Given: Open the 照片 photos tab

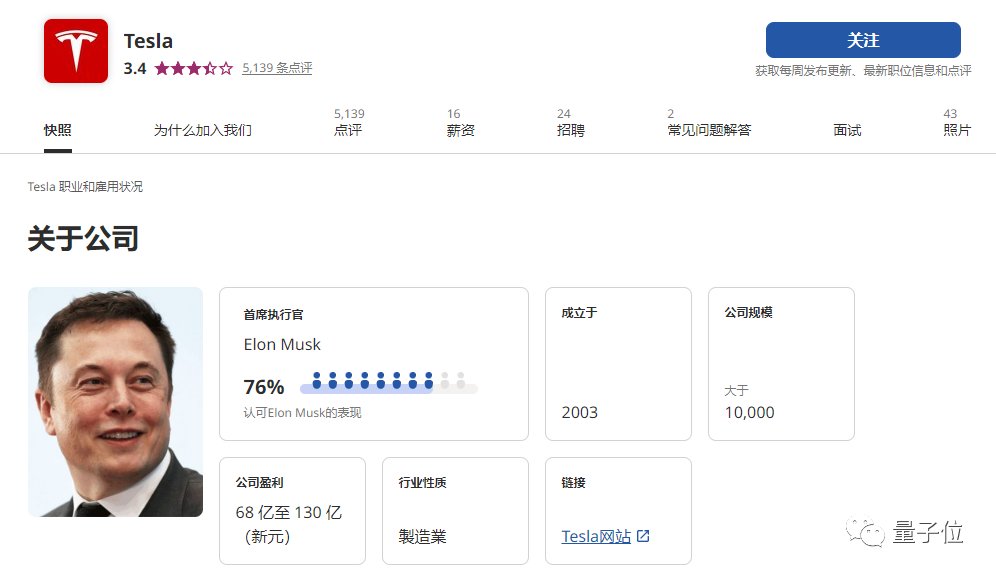Looking at the screenshot, I should pos(957,129).
